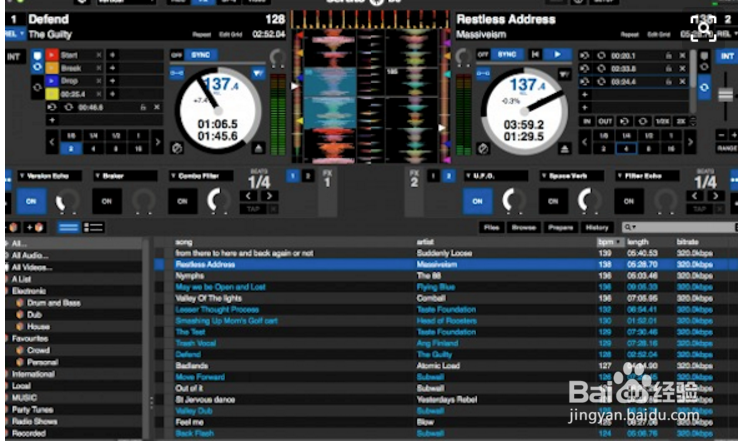
Task: Toggle Combo Filter effect ON
Action: coord(182,201)
